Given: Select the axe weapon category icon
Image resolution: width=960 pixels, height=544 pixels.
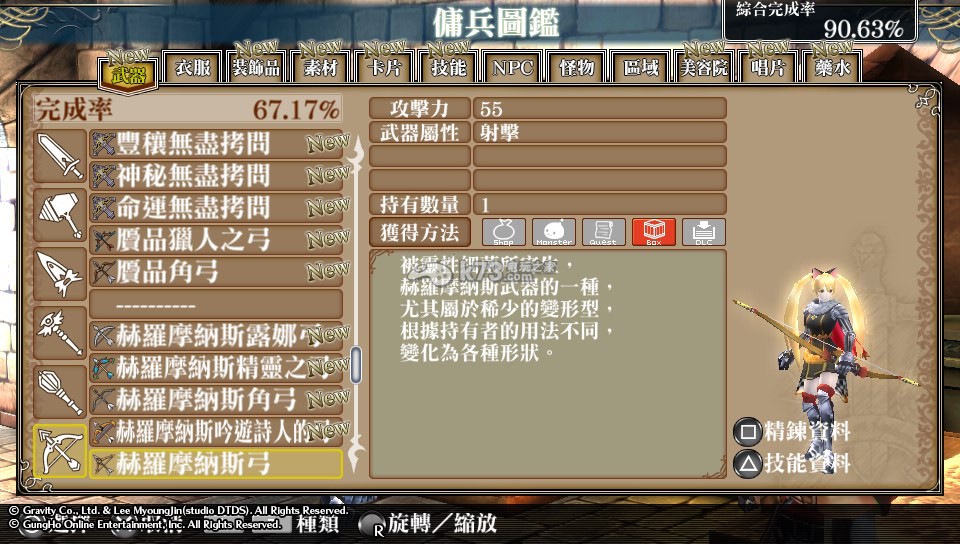Looking at the screenshot, I should click(60, 215).
